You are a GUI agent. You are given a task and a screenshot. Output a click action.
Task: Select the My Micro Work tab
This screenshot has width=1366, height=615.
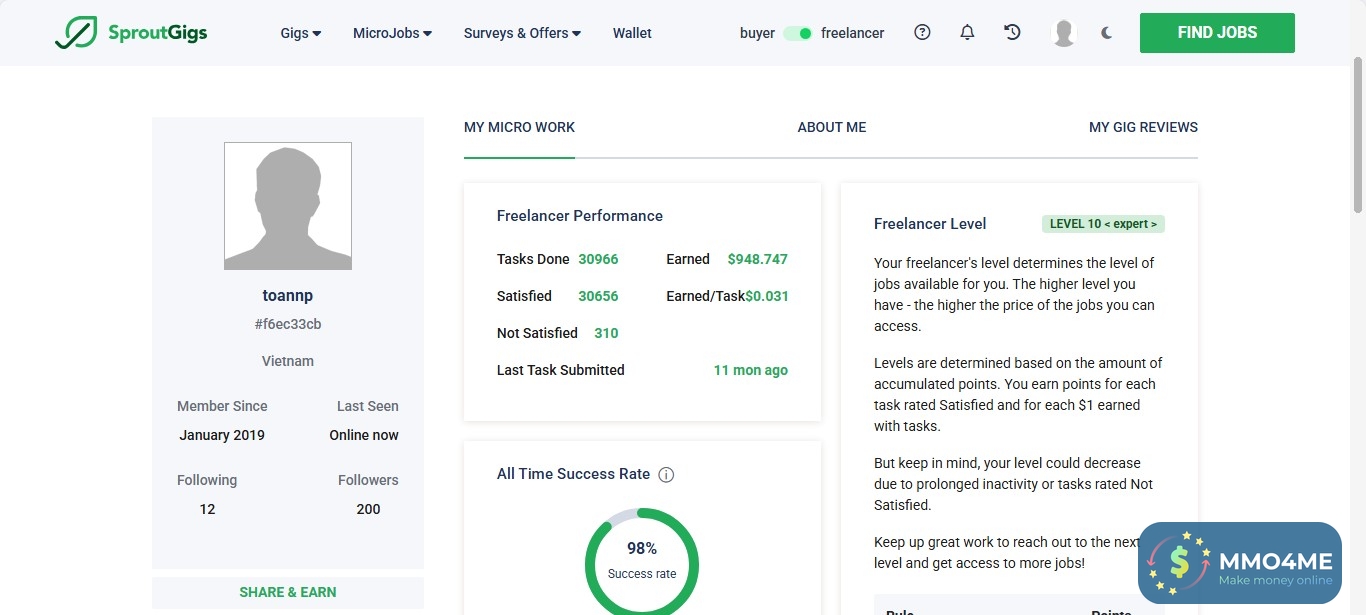pyautogui.click(x=519, y=128)
